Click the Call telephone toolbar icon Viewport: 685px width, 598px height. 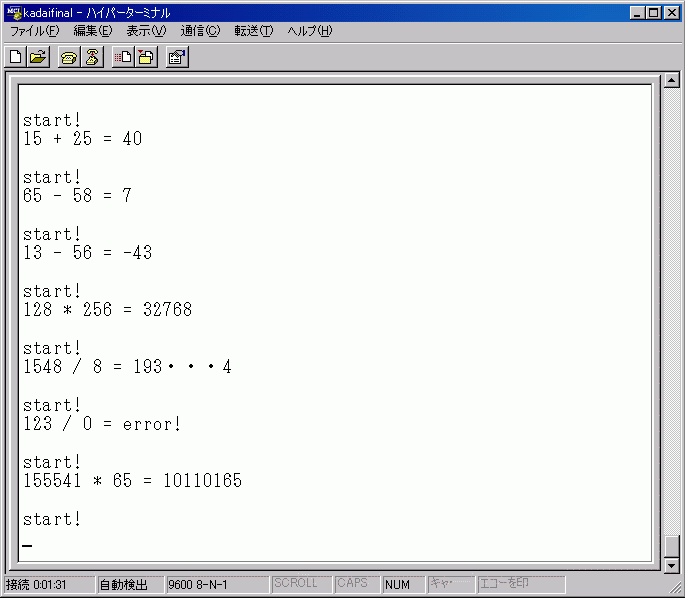pyautogui.click(x=69, y=57)
